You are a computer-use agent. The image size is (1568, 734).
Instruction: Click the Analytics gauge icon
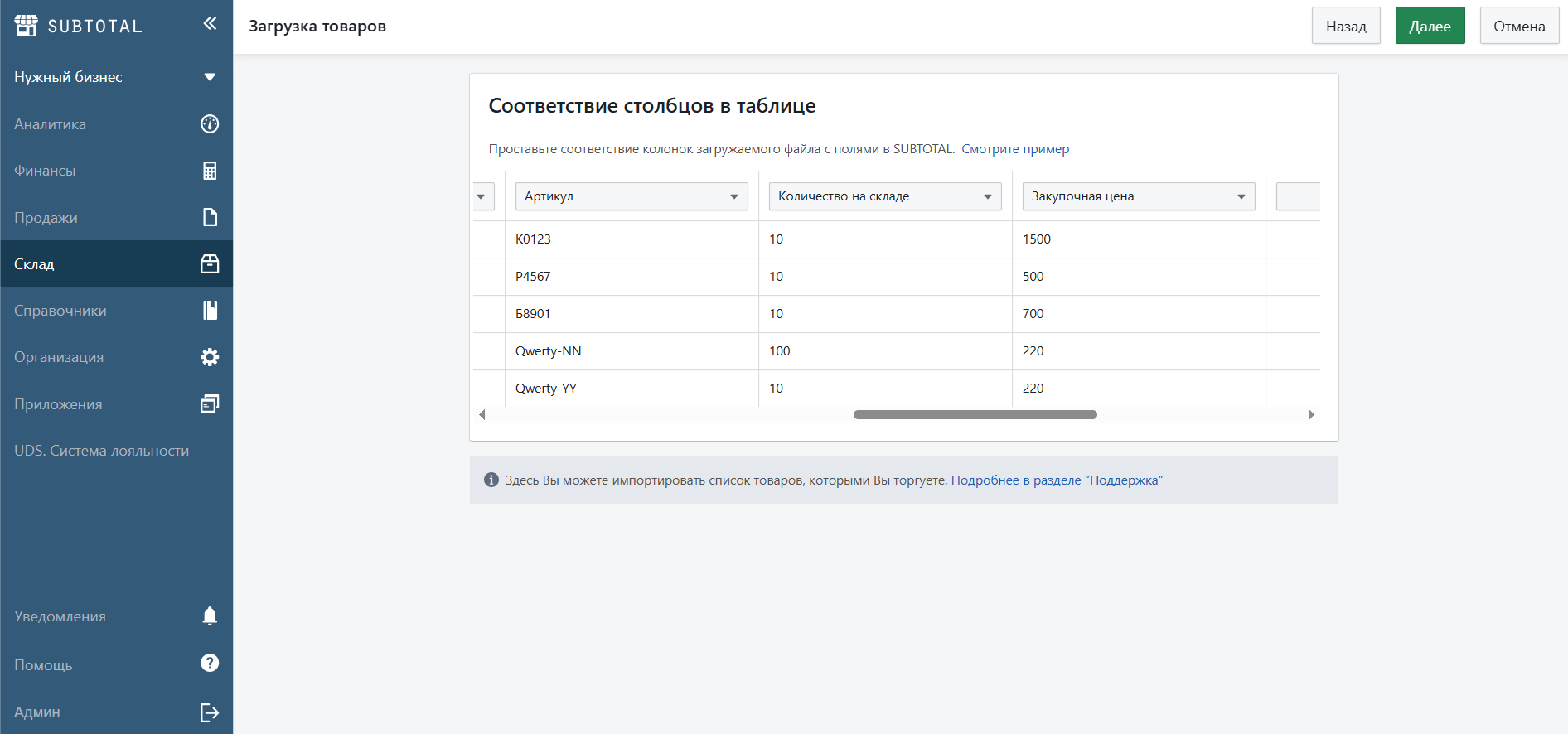[x=210, y=124]
